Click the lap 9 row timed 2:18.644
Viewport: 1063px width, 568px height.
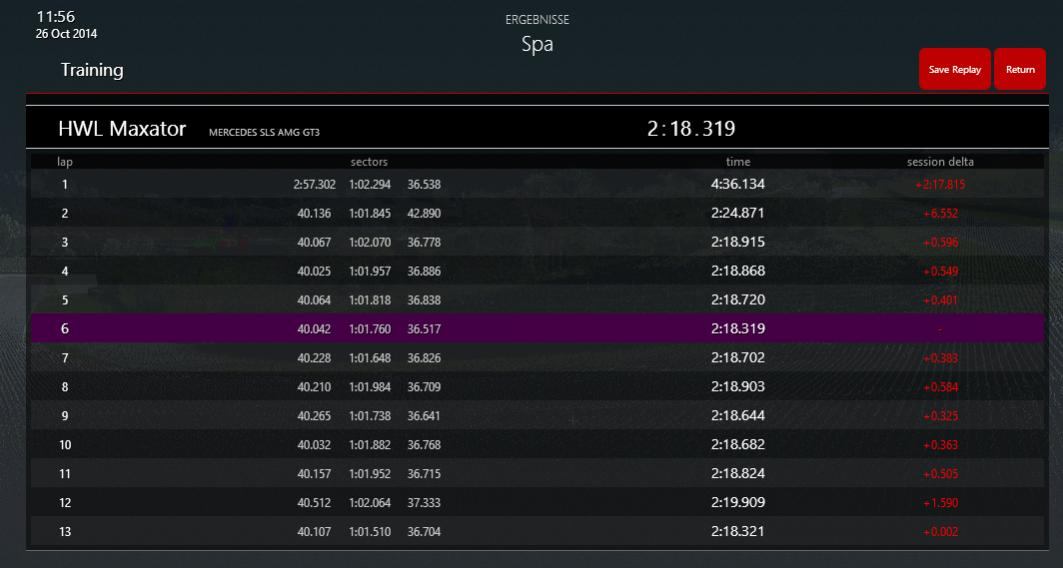[x=537, y=415]
